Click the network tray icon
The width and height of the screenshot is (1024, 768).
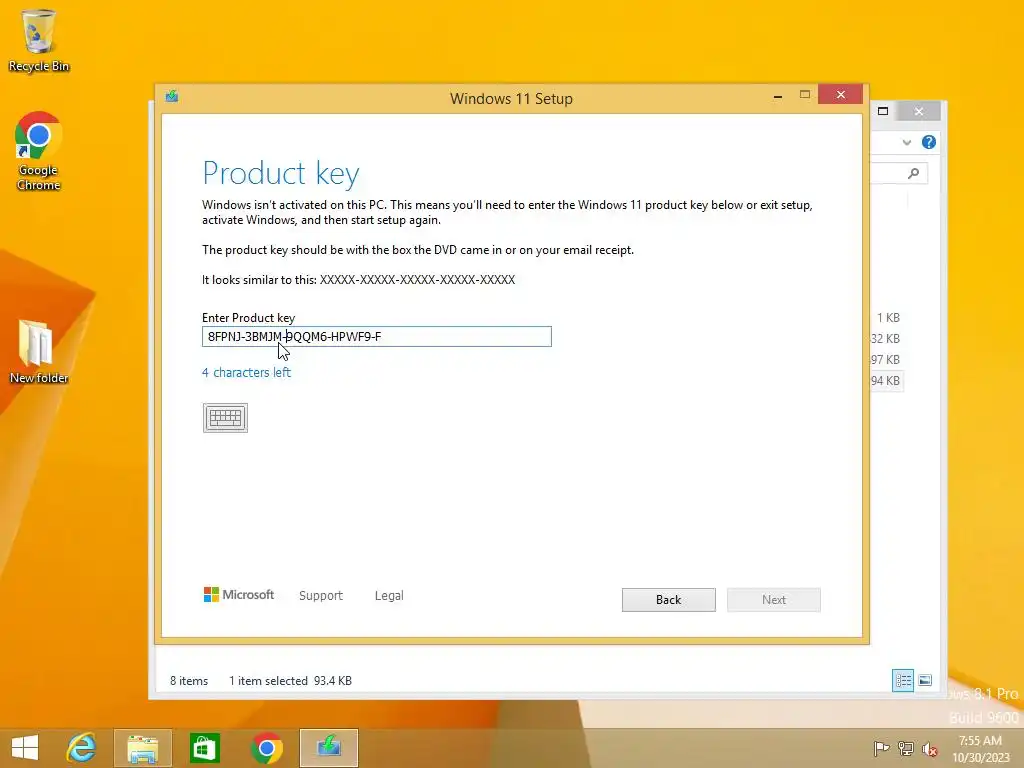[906, 748]
